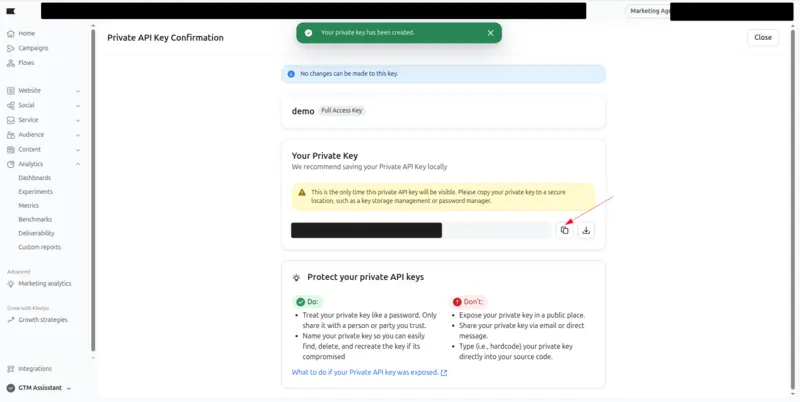Open Custom reports under Analytics
Screen dimensions: 800x402
pyautogui.click(x=39, y=247)
